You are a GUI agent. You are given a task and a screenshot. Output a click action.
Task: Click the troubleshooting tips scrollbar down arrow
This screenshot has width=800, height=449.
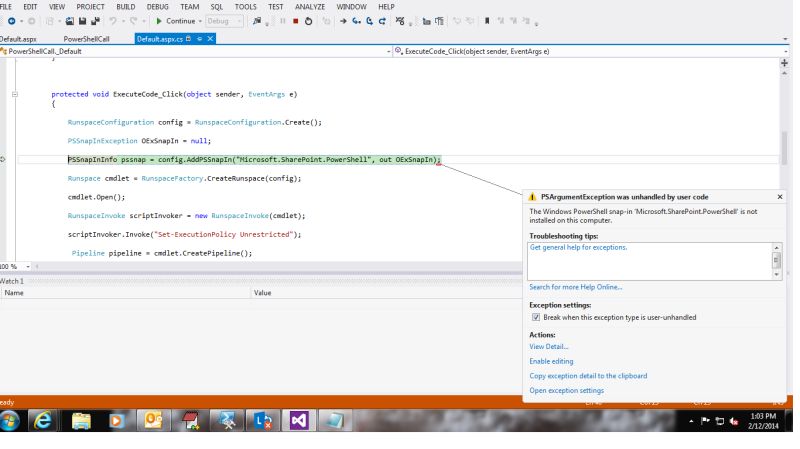click(x=777, y=275)
